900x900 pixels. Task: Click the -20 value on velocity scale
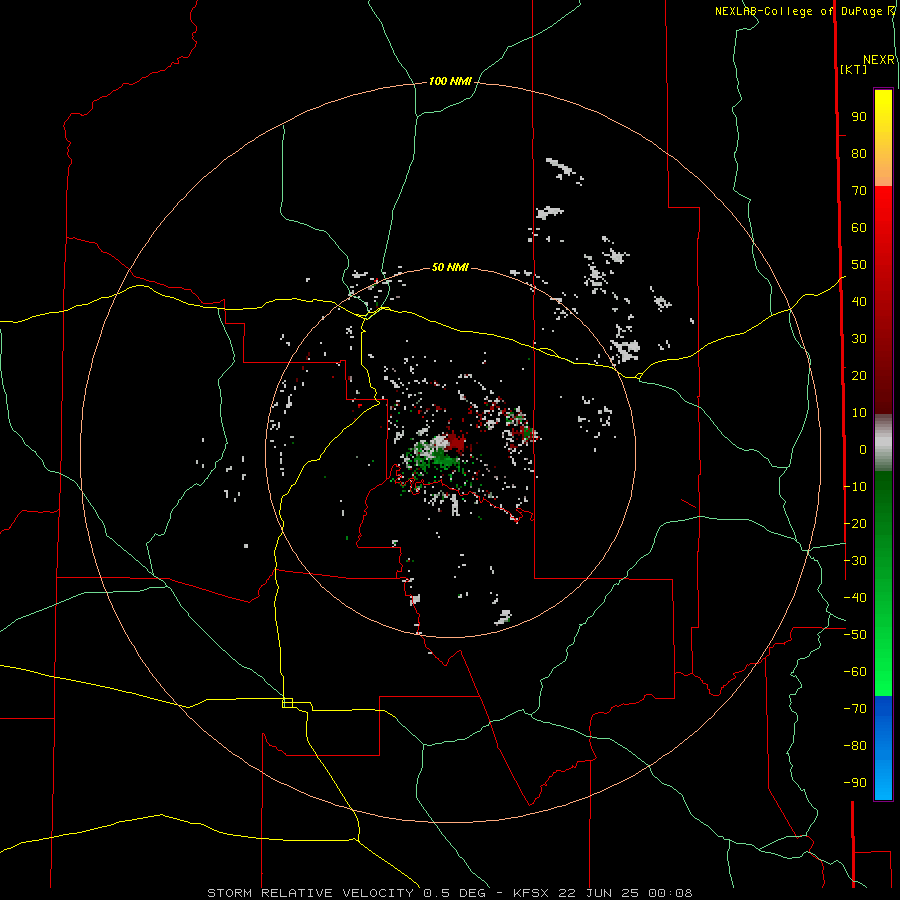tap(855, 524)
